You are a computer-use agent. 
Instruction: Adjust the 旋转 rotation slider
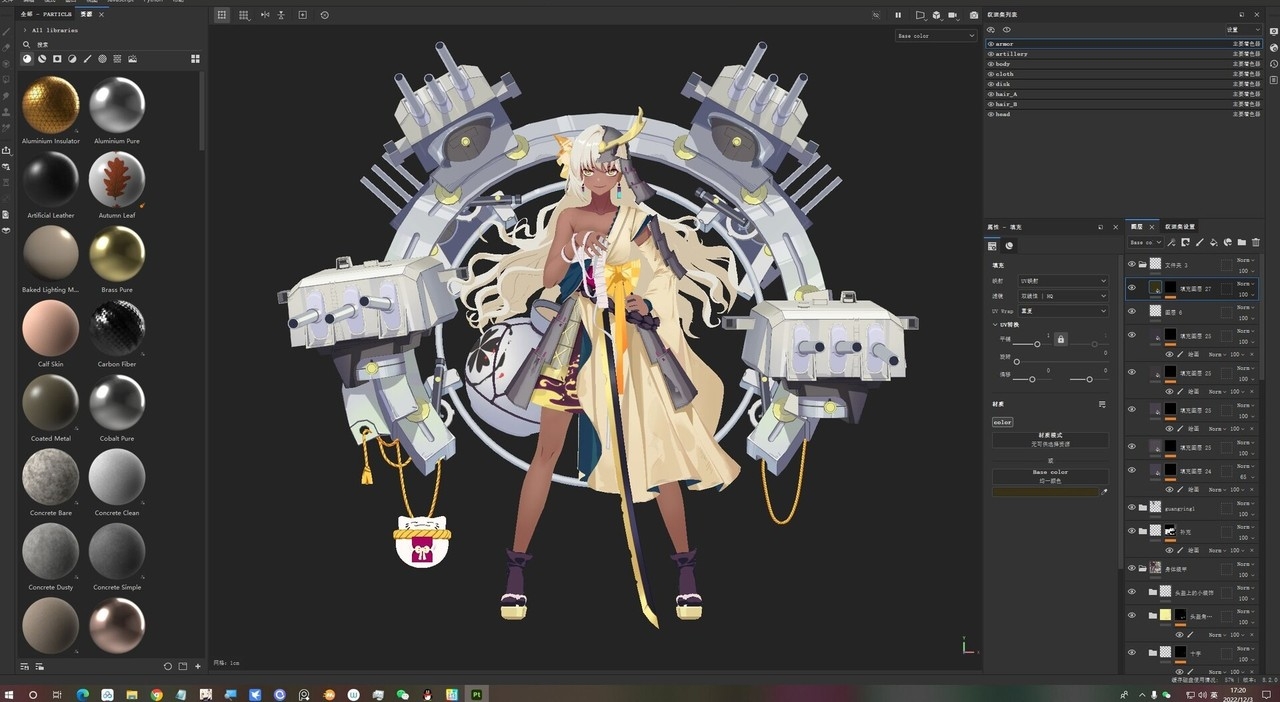pos(1062,361)
